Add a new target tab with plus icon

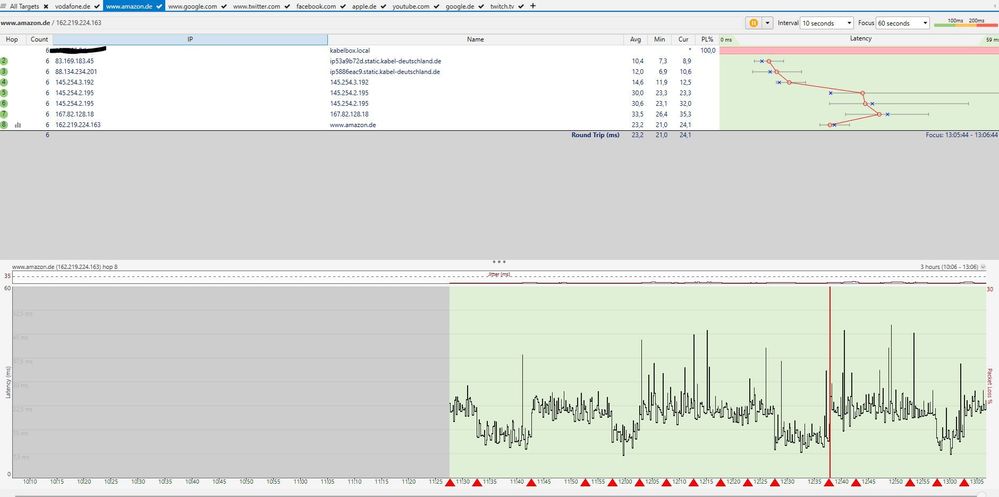(532, 6)
